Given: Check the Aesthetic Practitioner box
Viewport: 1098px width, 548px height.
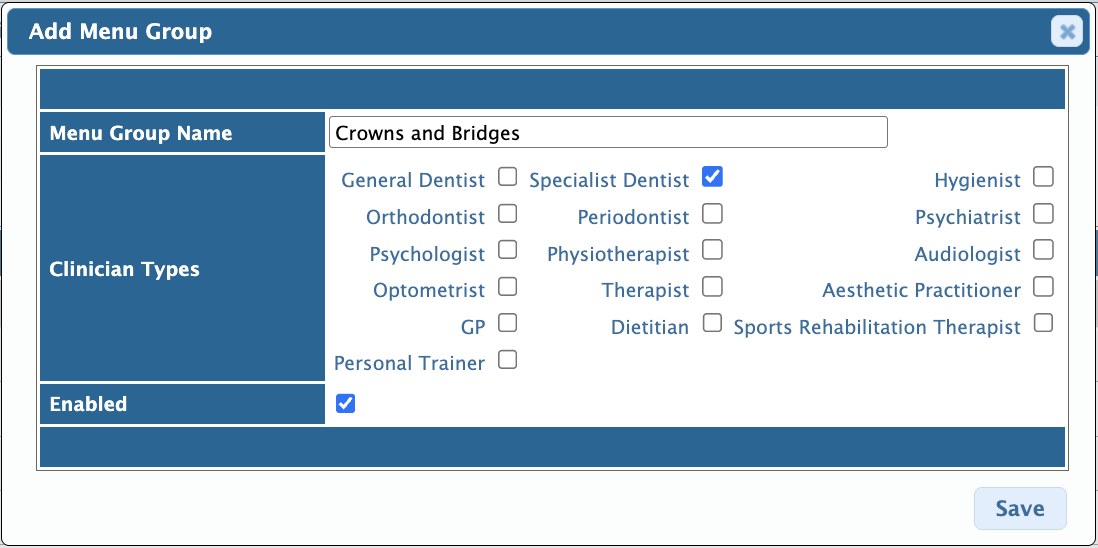Looking at the screenshot, I should coord(1043,286).
